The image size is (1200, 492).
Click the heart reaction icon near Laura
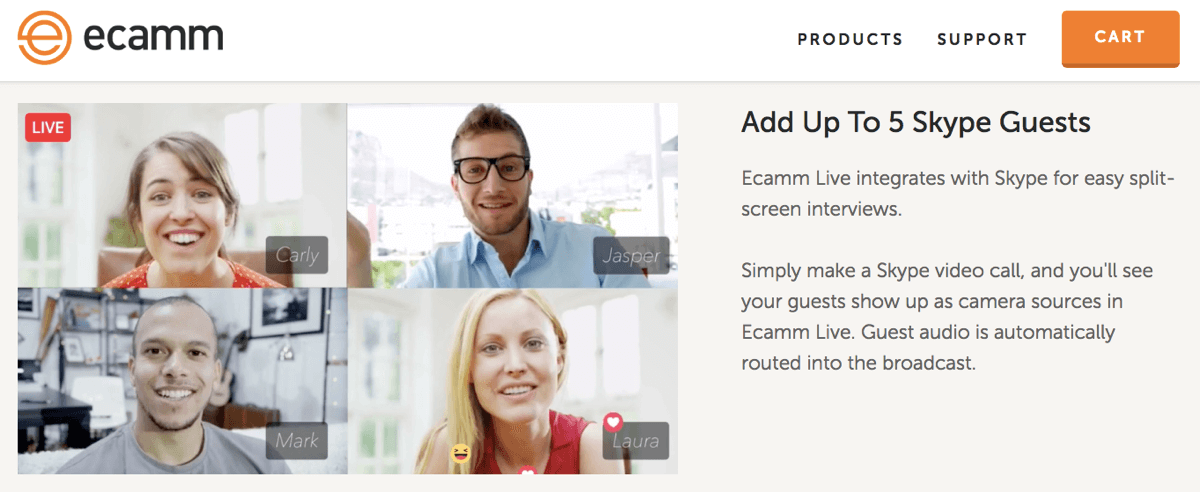613,421
